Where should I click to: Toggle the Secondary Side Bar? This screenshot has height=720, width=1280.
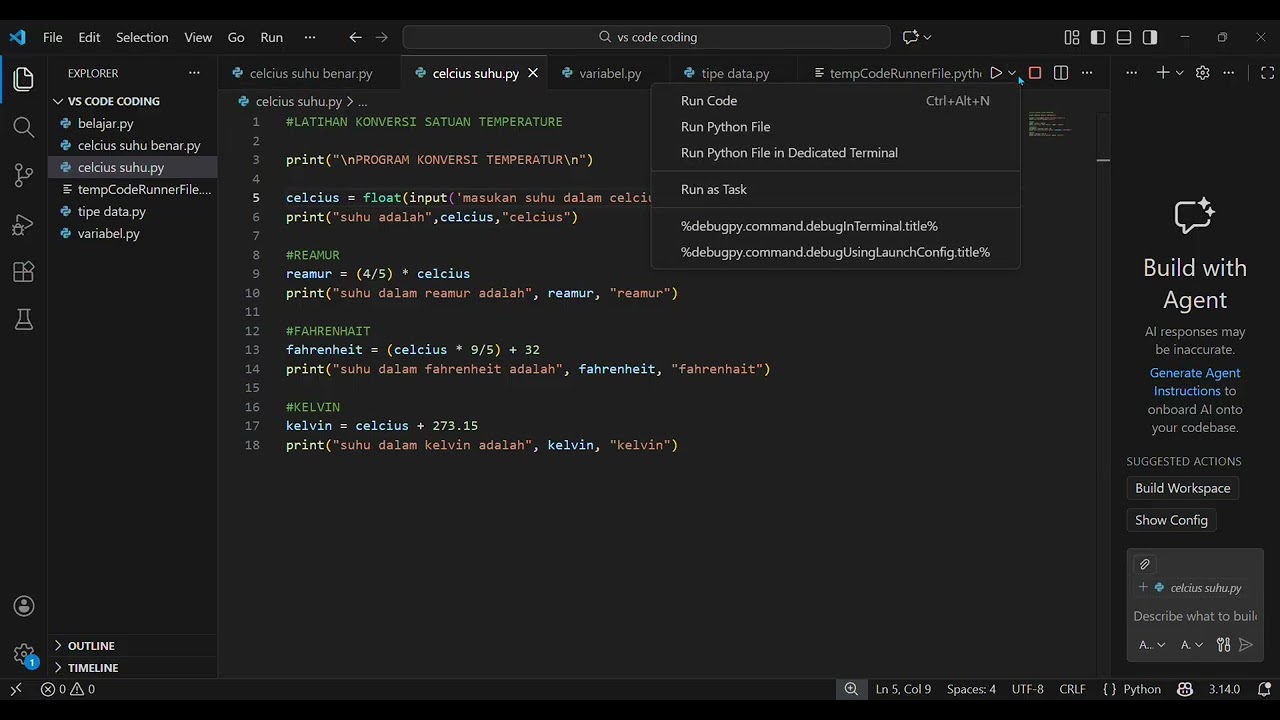pyautogui.click(x=1150, y=37)
